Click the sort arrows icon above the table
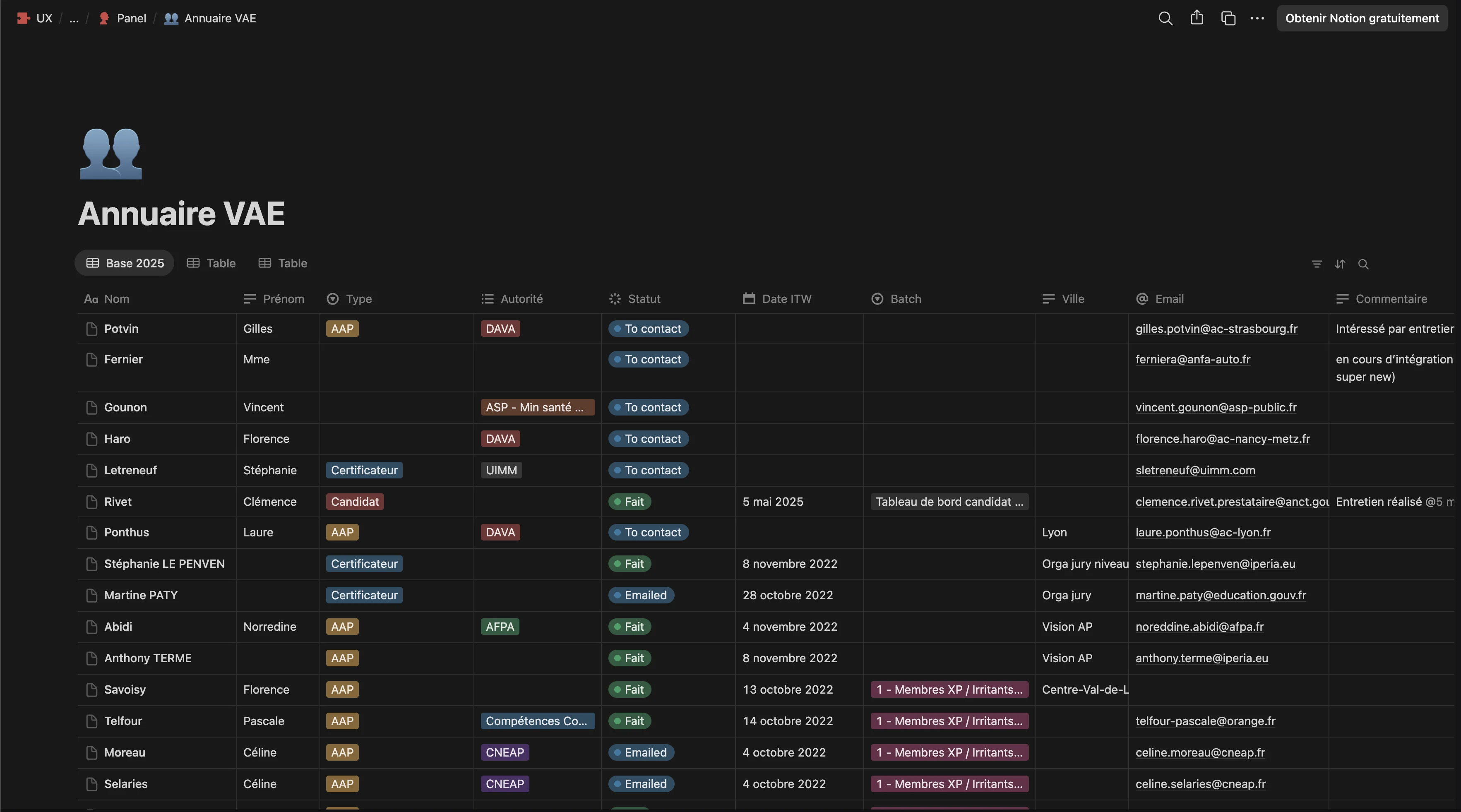The image size is (1461, 812). 1341,264
